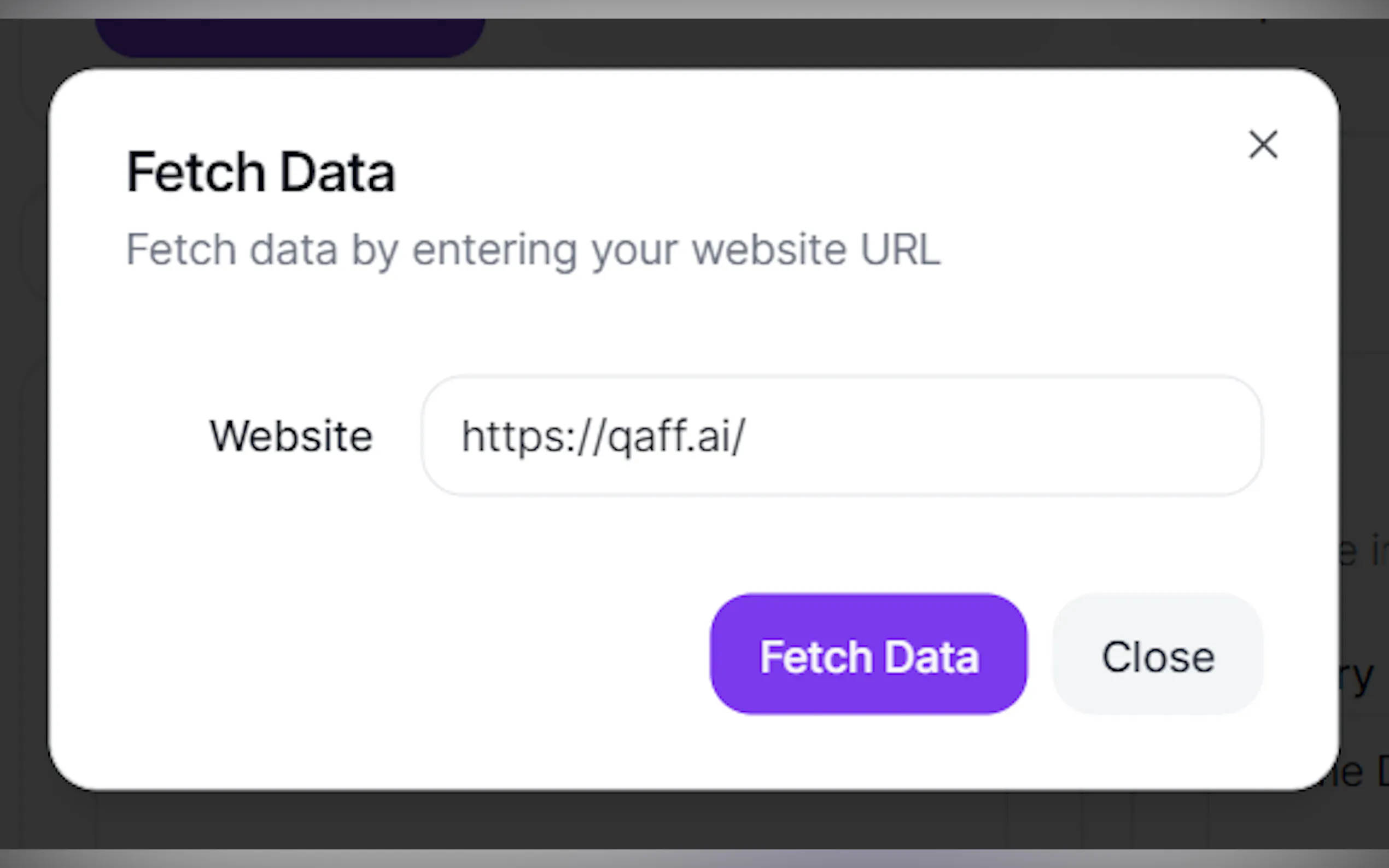Select the URL text https://qaff.ai/

[603, 436]
